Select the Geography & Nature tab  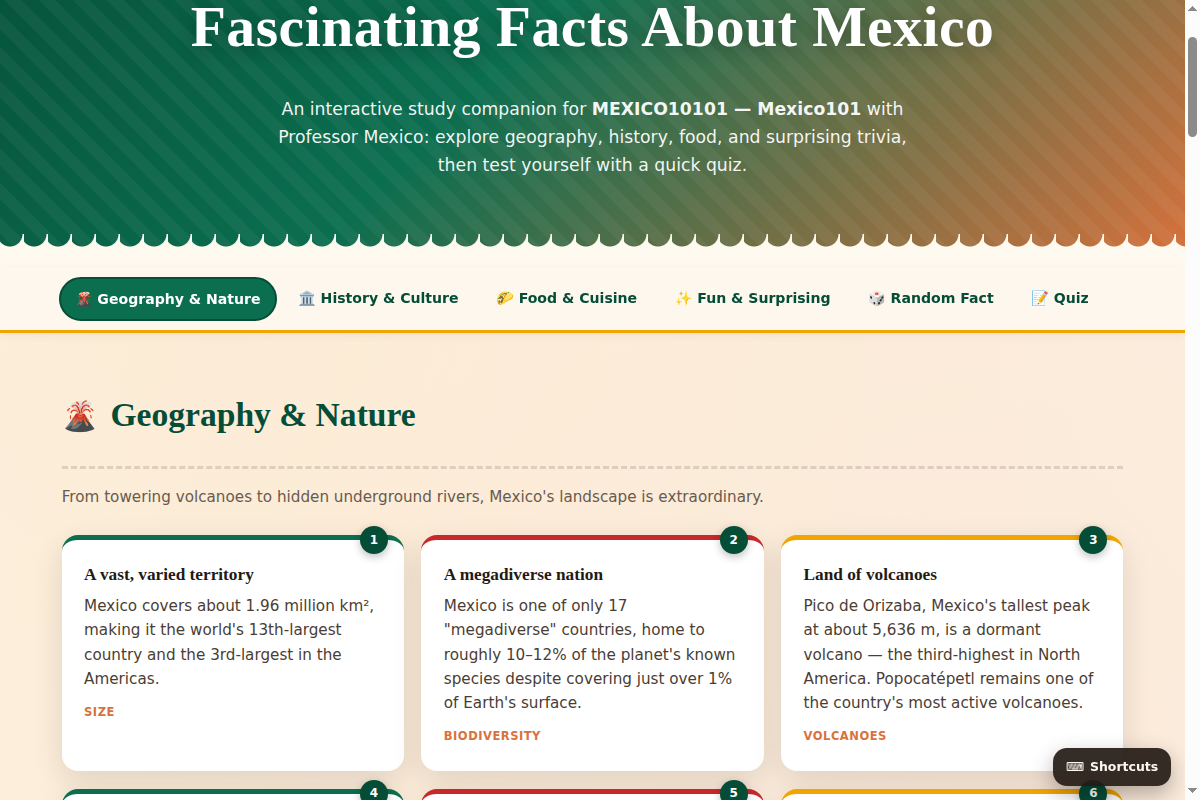tap(168, 299)
